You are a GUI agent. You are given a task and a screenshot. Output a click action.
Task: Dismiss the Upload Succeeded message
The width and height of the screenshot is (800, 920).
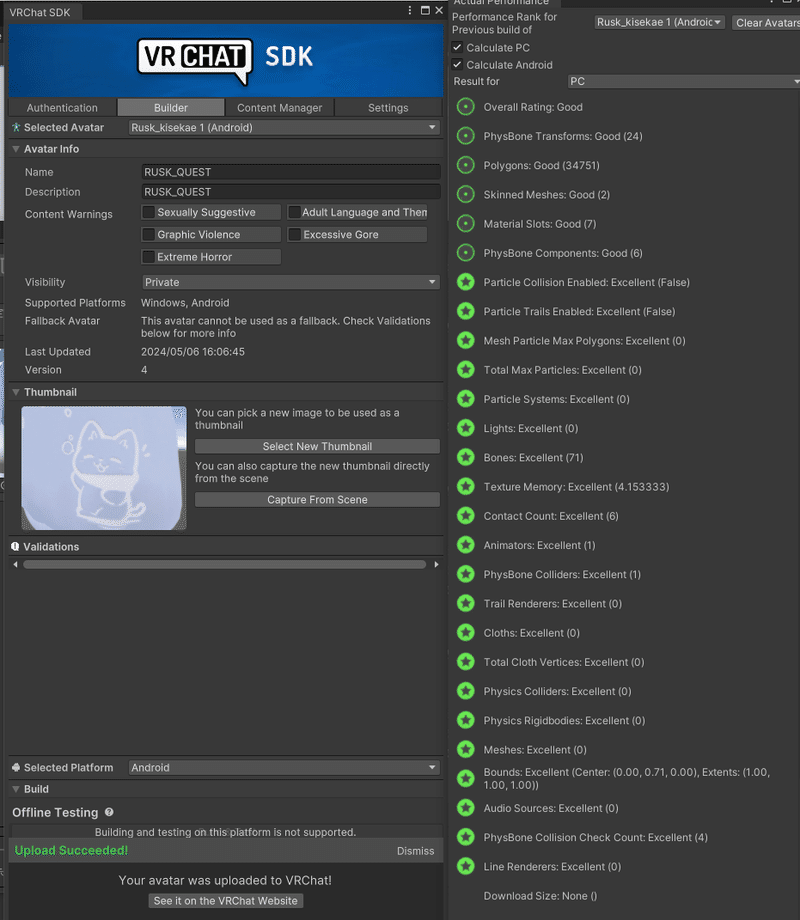[x=416, y=851]
